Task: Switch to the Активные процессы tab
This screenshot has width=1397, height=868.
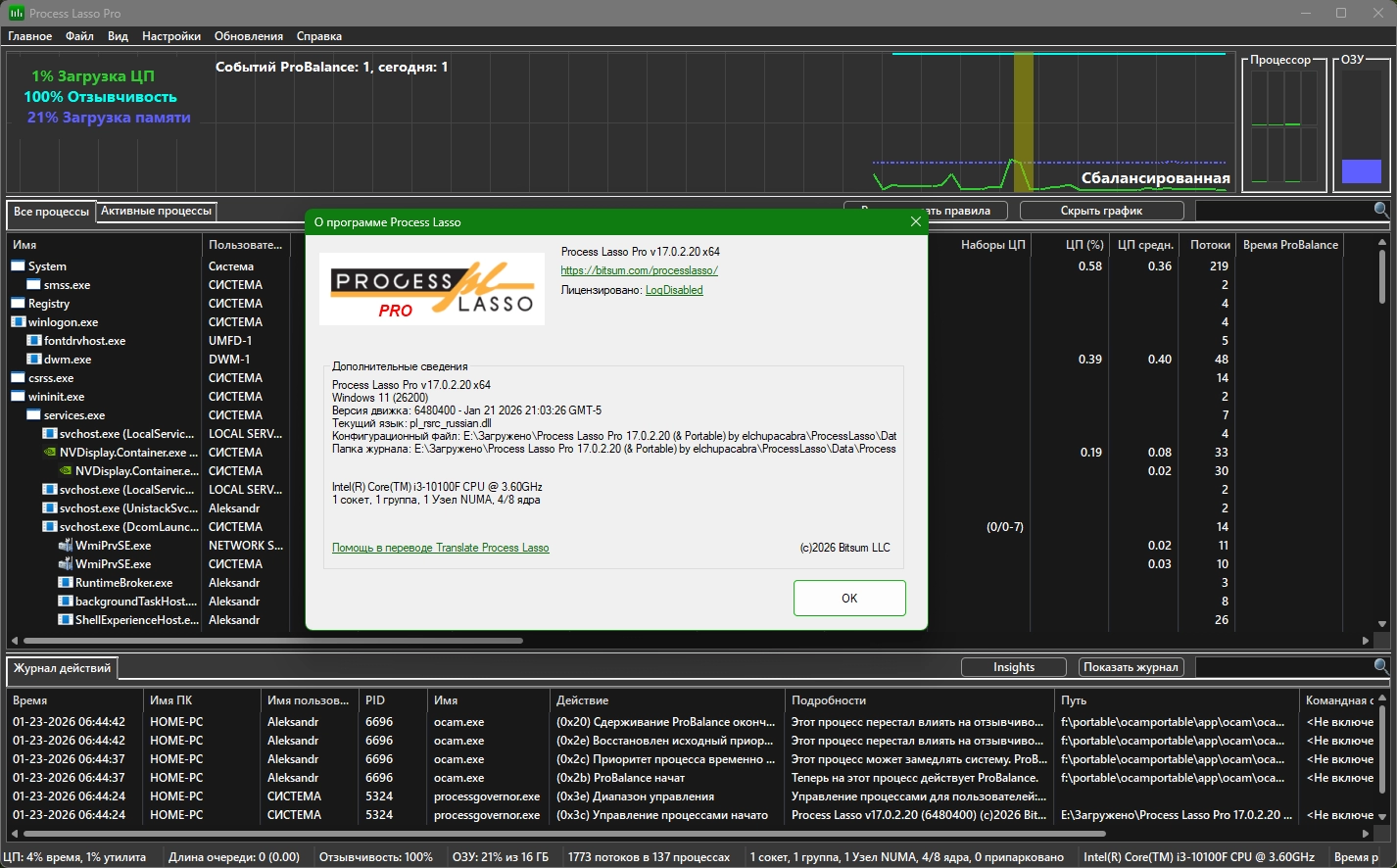Action: tap(156, 211)
